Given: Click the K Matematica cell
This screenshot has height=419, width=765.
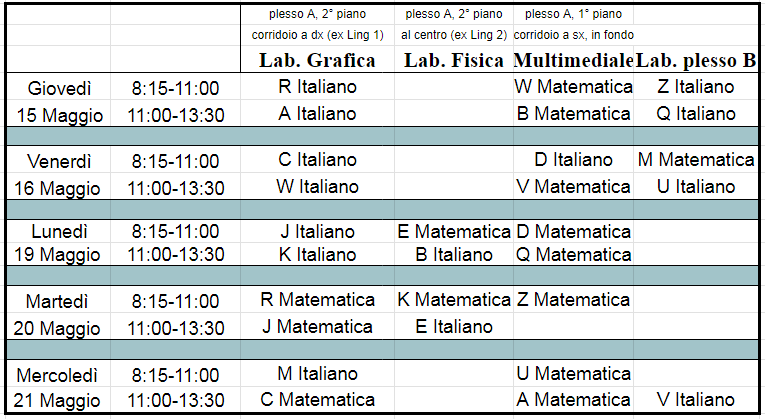Looking at the screenshot, I should tap(454, 300).
